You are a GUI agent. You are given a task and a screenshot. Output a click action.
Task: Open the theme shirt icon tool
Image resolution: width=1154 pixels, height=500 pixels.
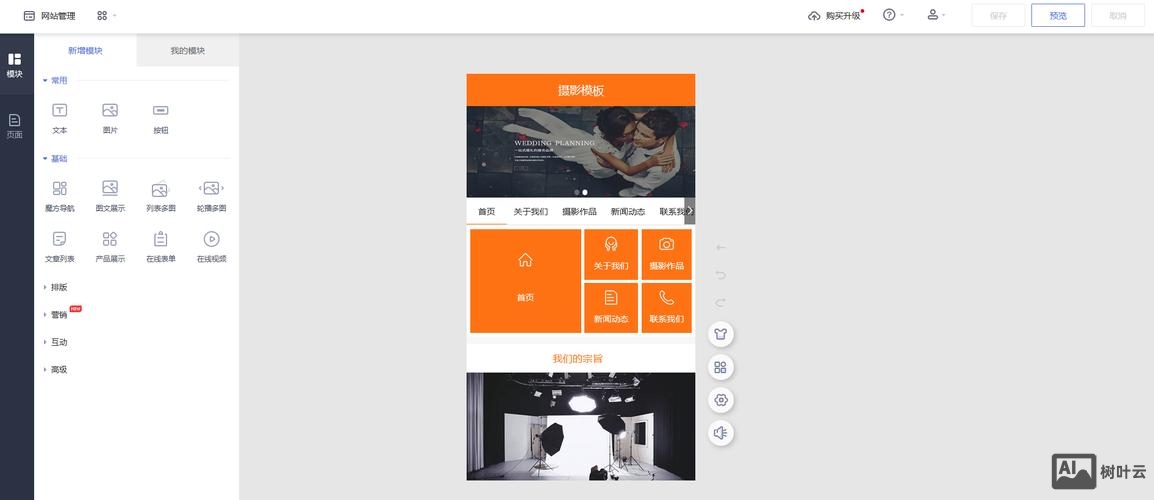[x=720, y=334]
